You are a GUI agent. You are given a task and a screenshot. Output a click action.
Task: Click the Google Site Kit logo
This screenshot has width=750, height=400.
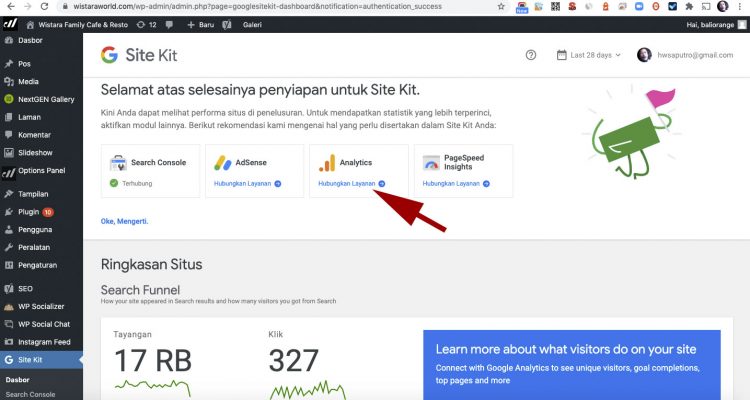(139, 55)
